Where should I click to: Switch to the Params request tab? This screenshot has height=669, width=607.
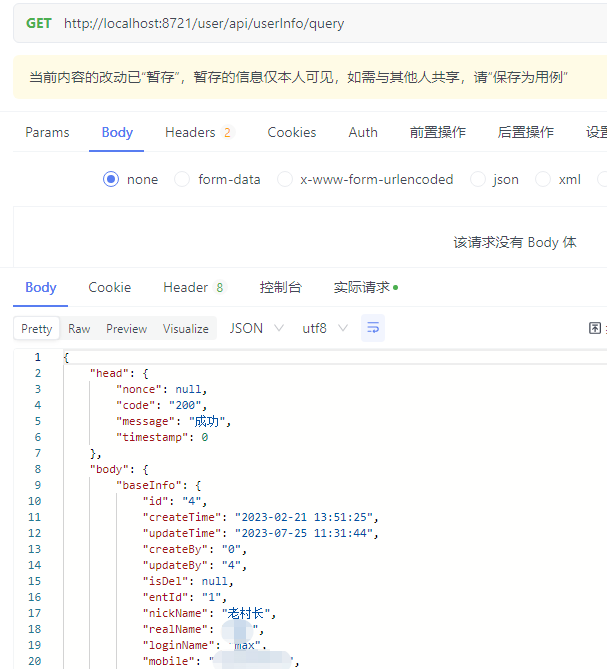[47, 132]
